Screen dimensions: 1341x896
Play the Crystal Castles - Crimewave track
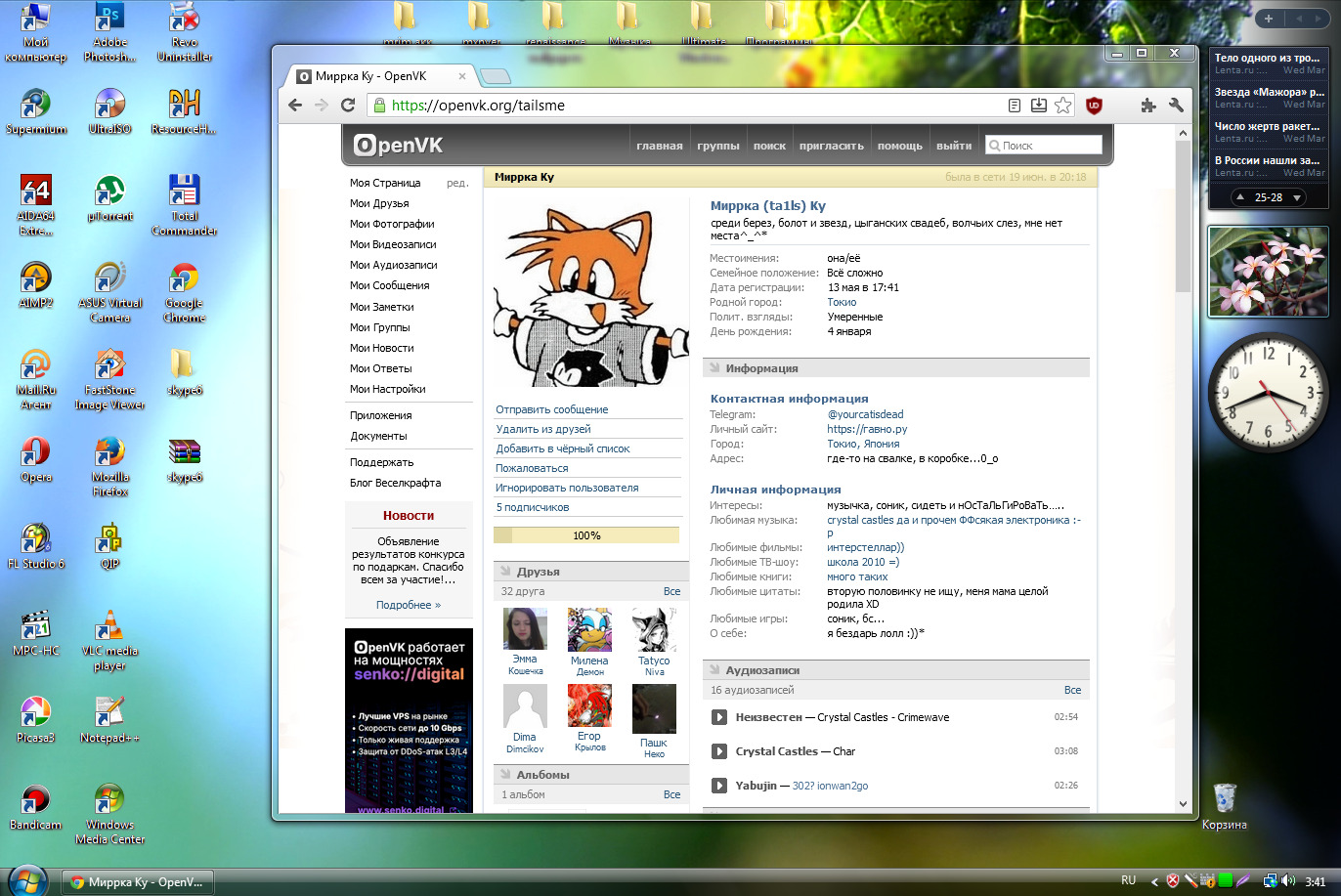point(719,717)
